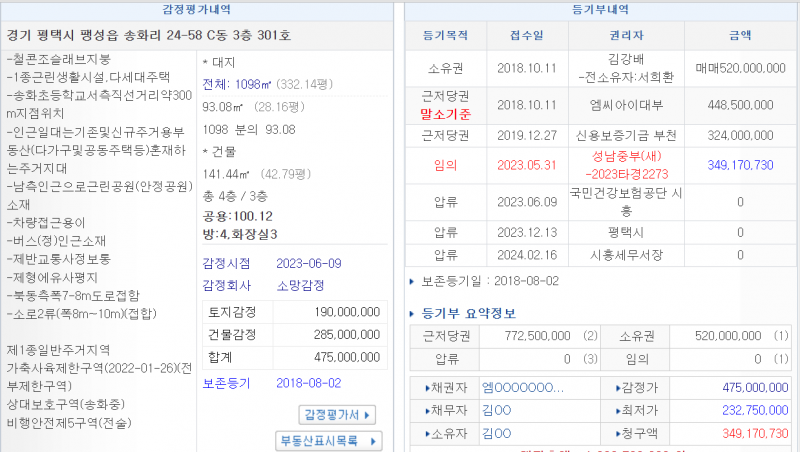Screen dimensions: 800x452
Task: Click the arrow icon beside 등기부 요약정보
Action: (413, 313)
